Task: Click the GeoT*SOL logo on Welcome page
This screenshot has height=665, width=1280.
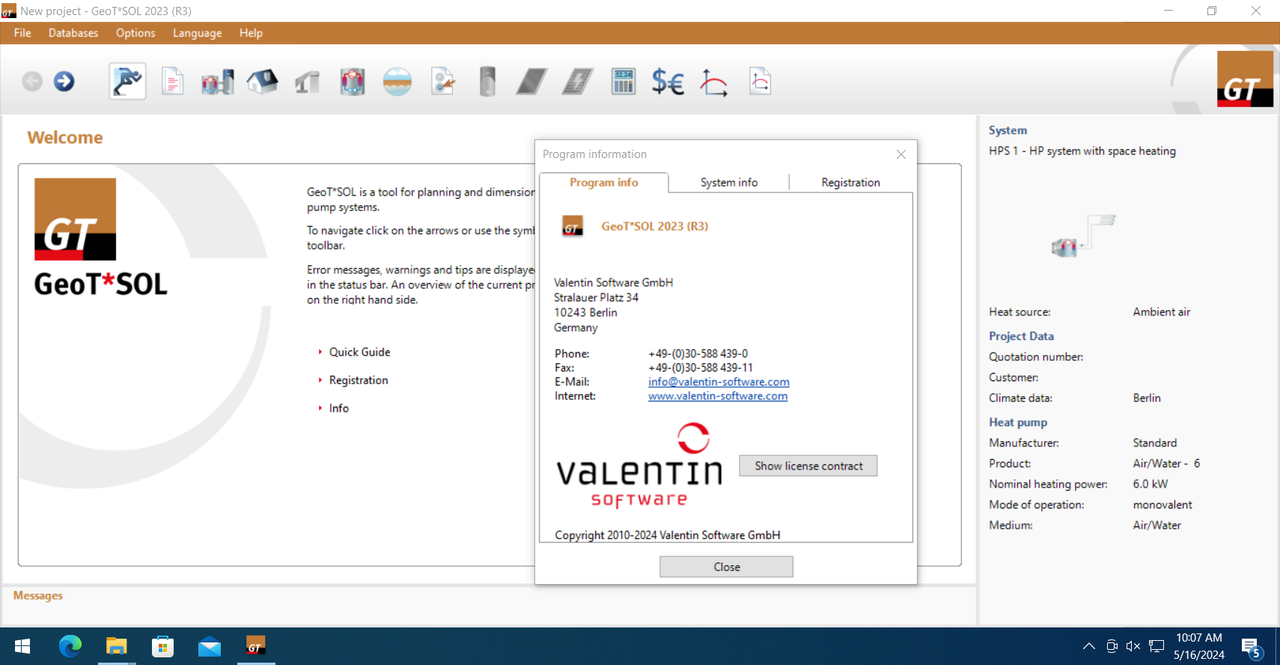Action: (x=100, y=238)
